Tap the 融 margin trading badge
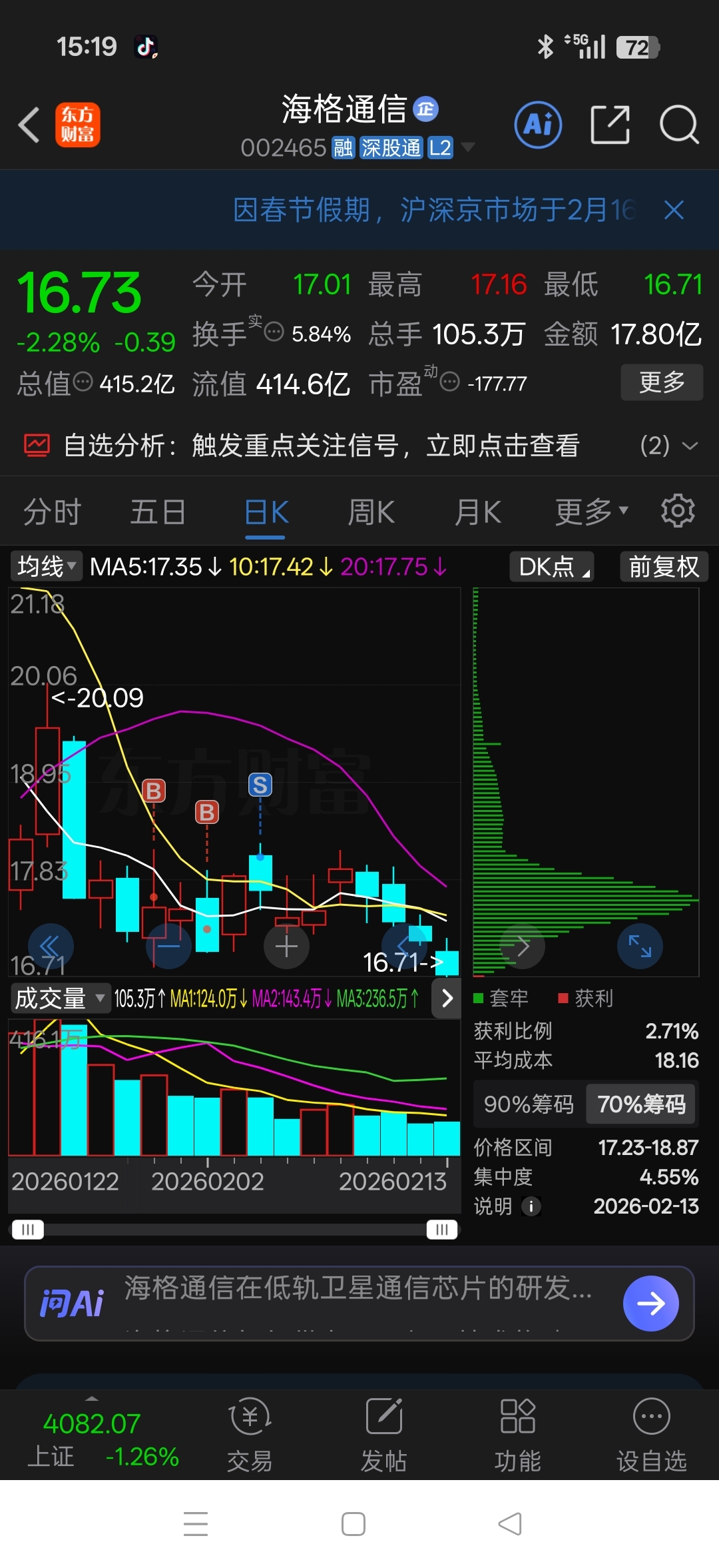Screen dimensions: 719x1568 [x=344, y=148]
